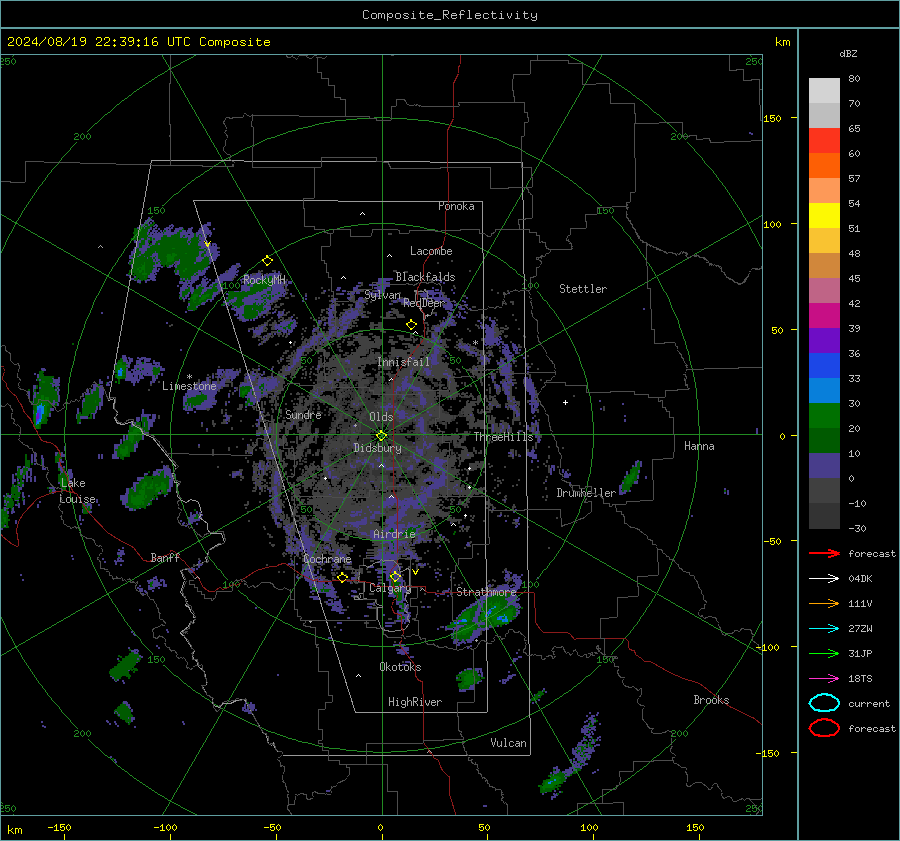
Task: Click the cyan 27ZW arrow legend icon
Action: click(x=824, y=629)
